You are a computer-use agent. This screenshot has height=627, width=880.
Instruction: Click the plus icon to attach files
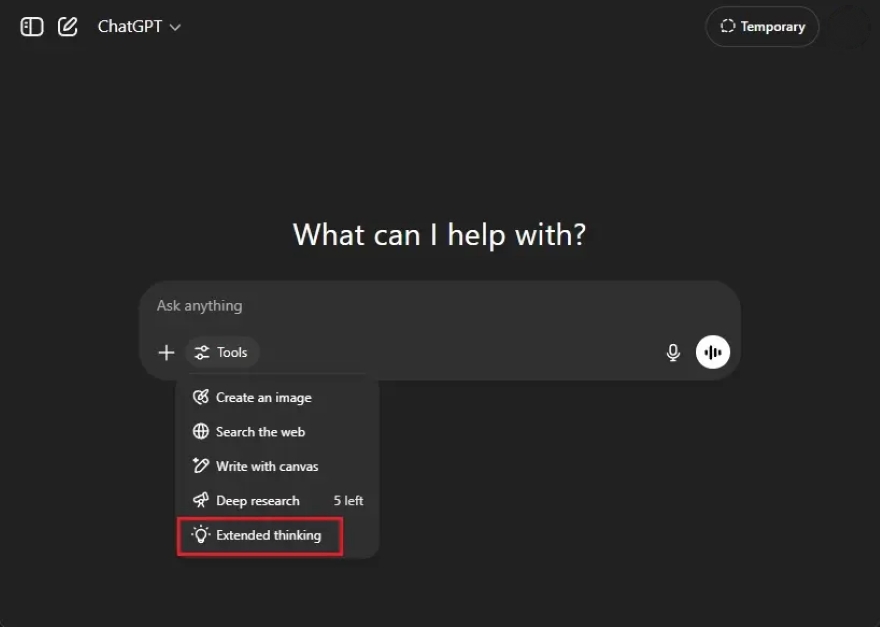(x=166, y=352)
